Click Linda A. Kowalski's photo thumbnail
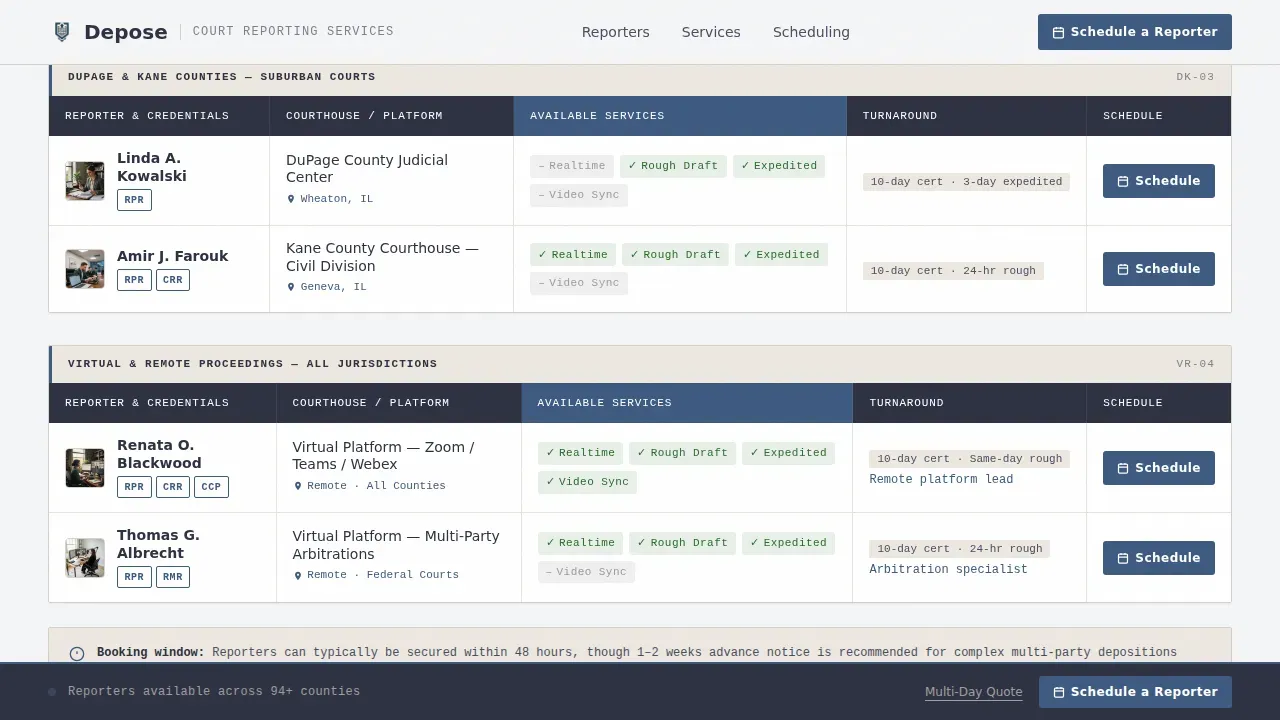This screenshot has width=1280, height=720. tap(85, 181)
